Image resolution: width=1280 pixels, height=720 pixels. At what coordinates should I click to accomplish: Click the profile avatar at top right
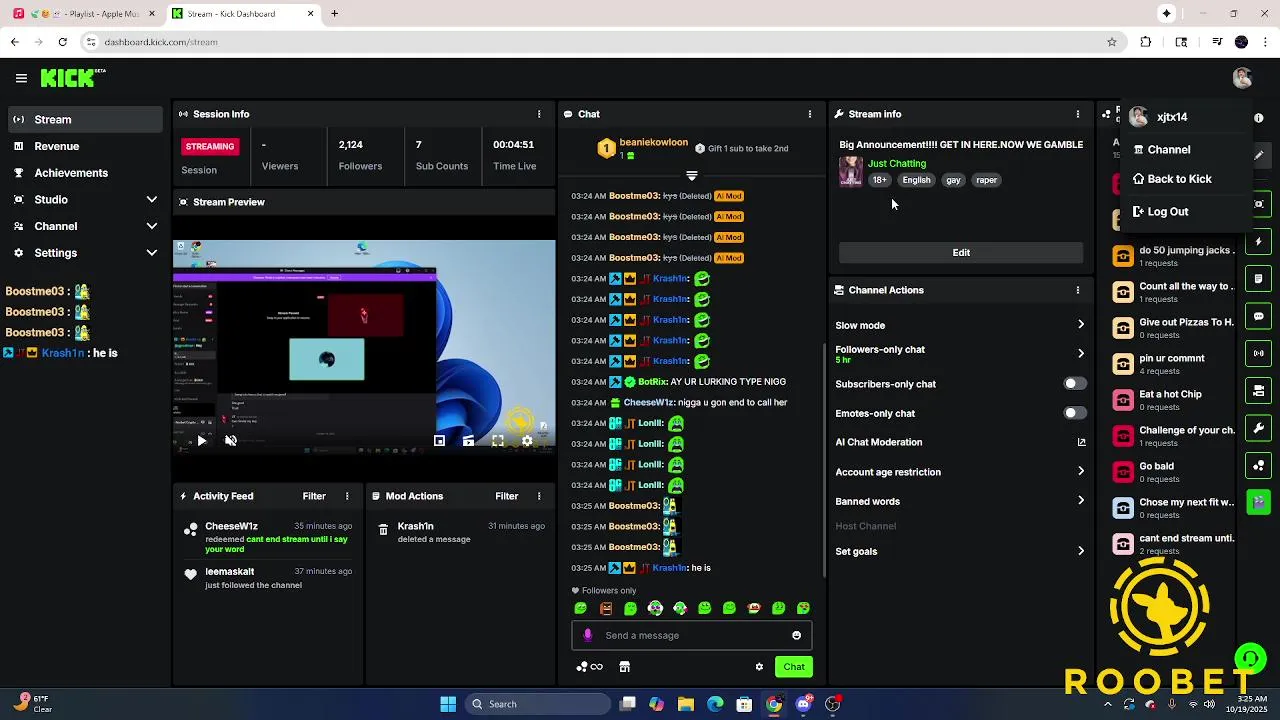tap(1242, 78)
